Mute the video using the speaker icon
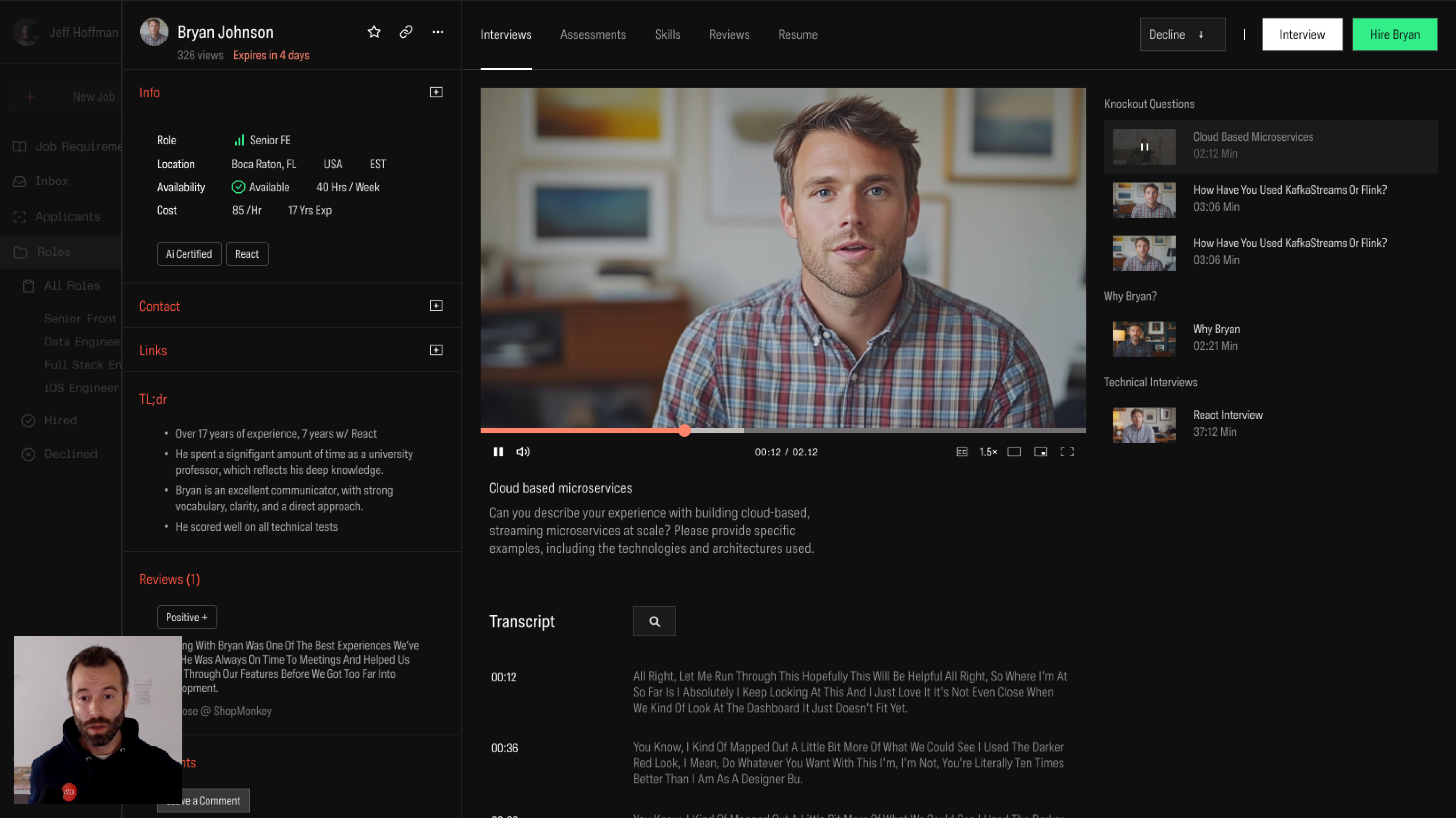The width and height of the screenshot is (1456, 818). [x=523, y=452]
